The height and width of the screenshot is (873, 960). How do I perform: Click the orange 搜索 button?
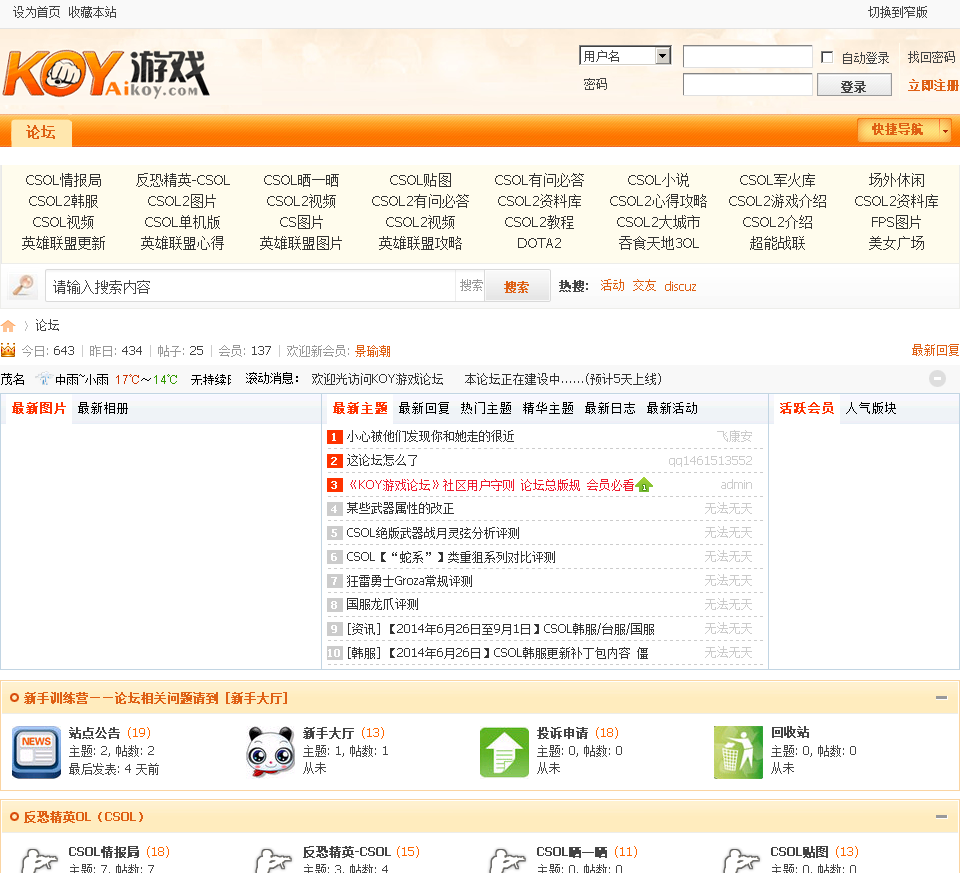click(x=516, y=287)
